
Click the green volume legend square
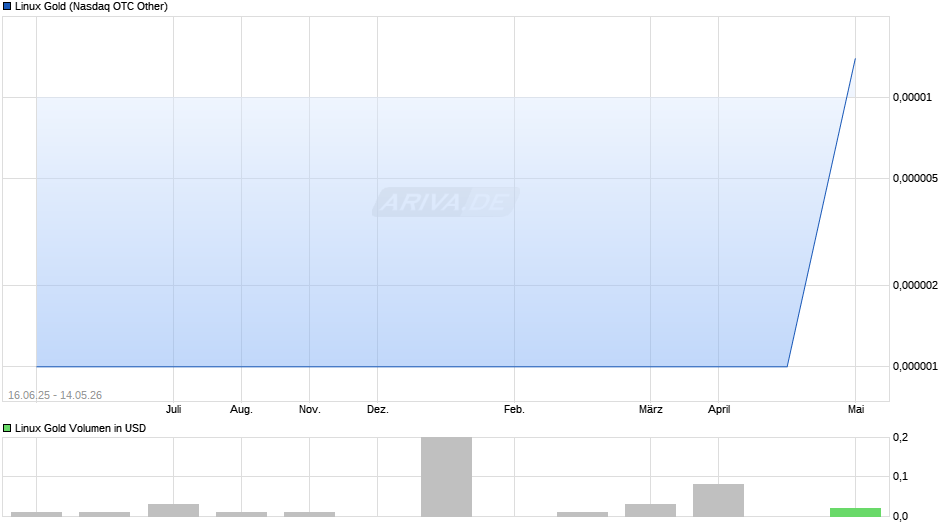(x=7, y=428)
